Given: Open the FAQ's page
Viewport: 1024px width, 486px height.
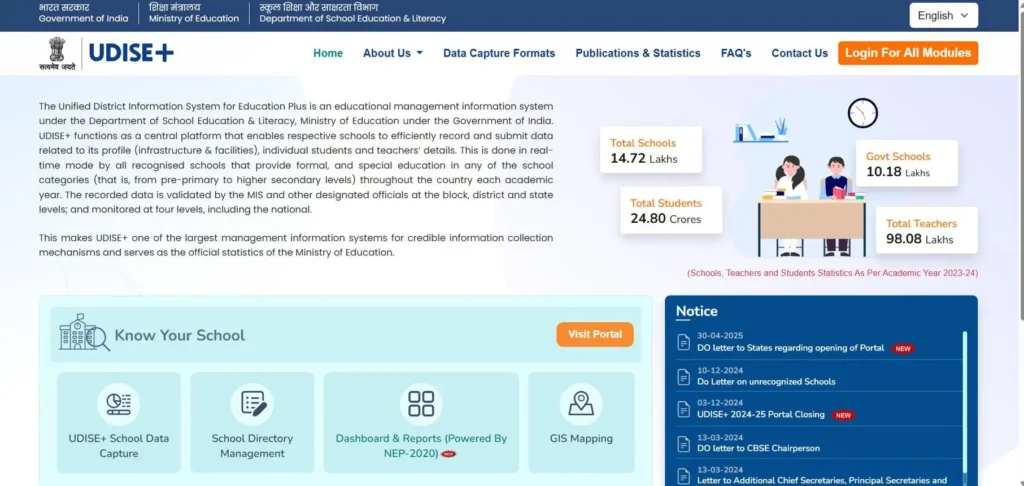Looking at the screenshot, I should click(736, 54).
